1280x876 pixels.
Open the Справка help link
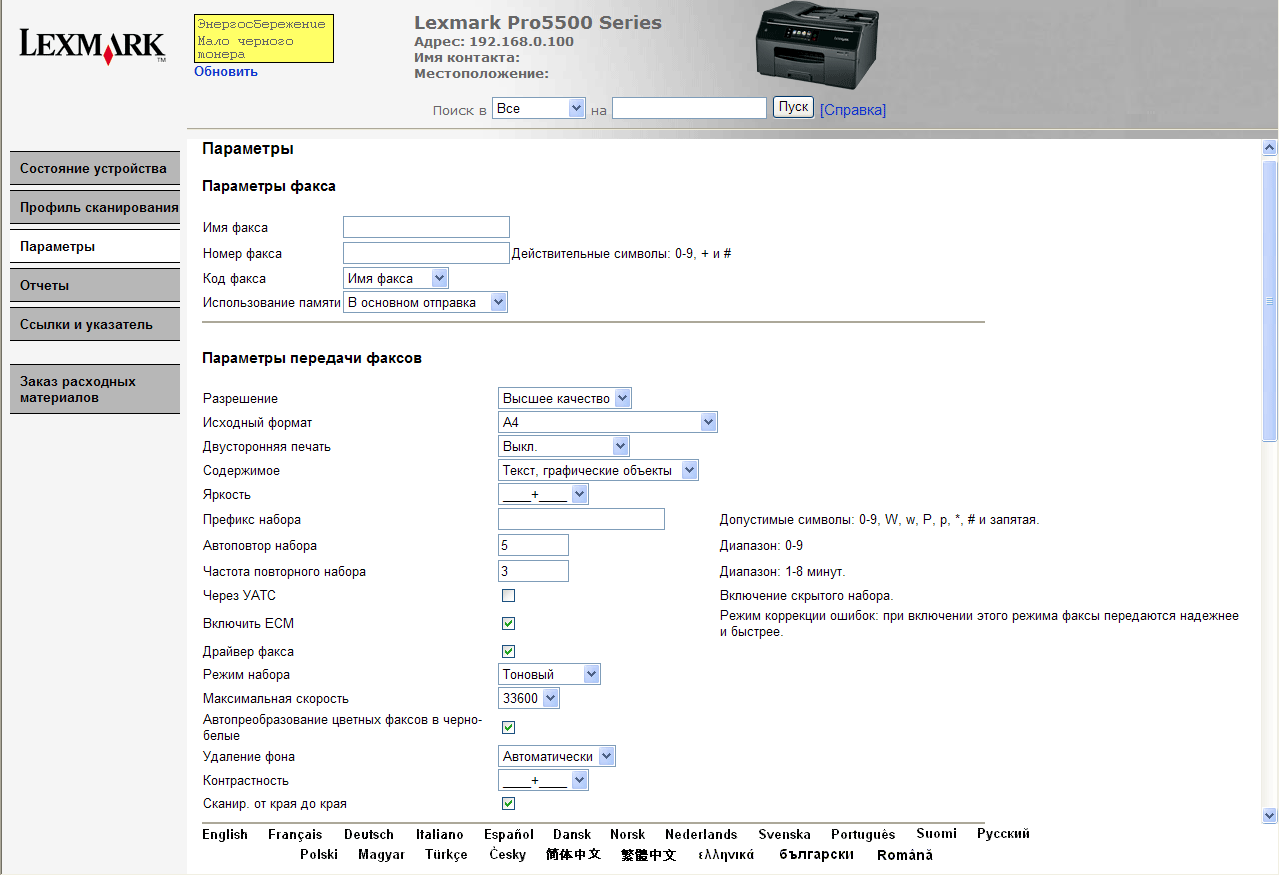tap(853, 110)
